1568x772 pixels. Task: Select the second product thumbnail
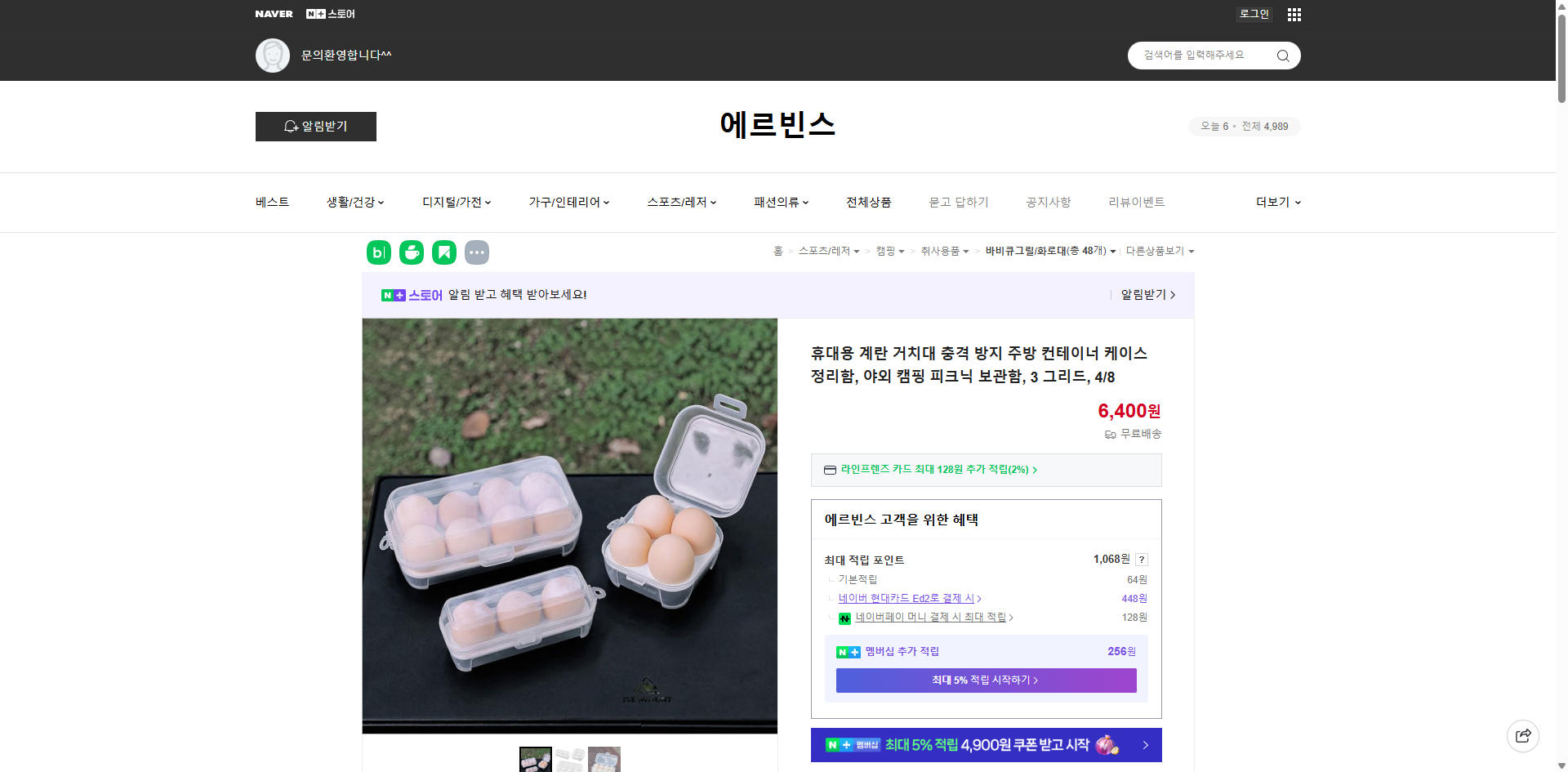(570, 759)
